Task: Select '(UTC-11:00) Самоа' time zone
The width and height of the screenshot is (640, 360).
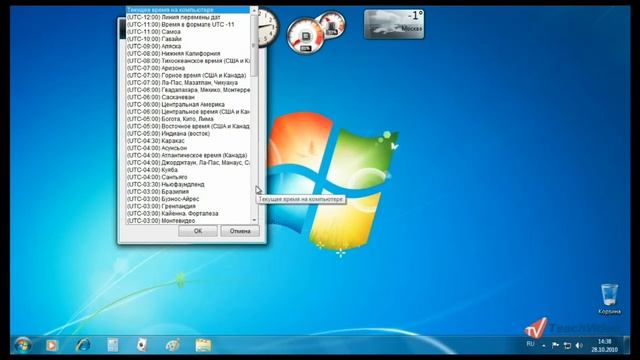Action: [x=188, y=31]
